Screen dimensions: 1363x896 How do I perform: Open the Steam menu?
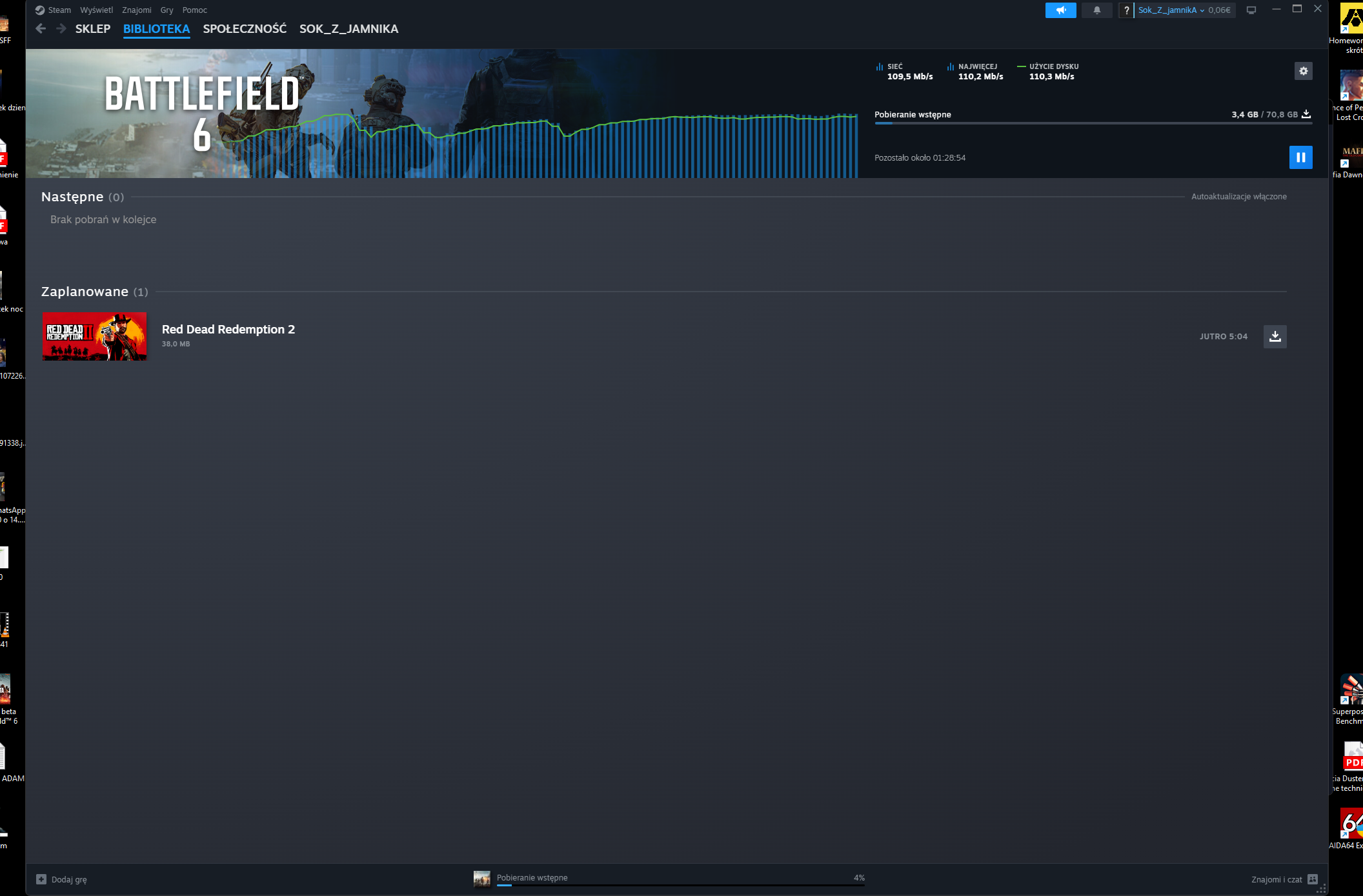click(59, 10)
